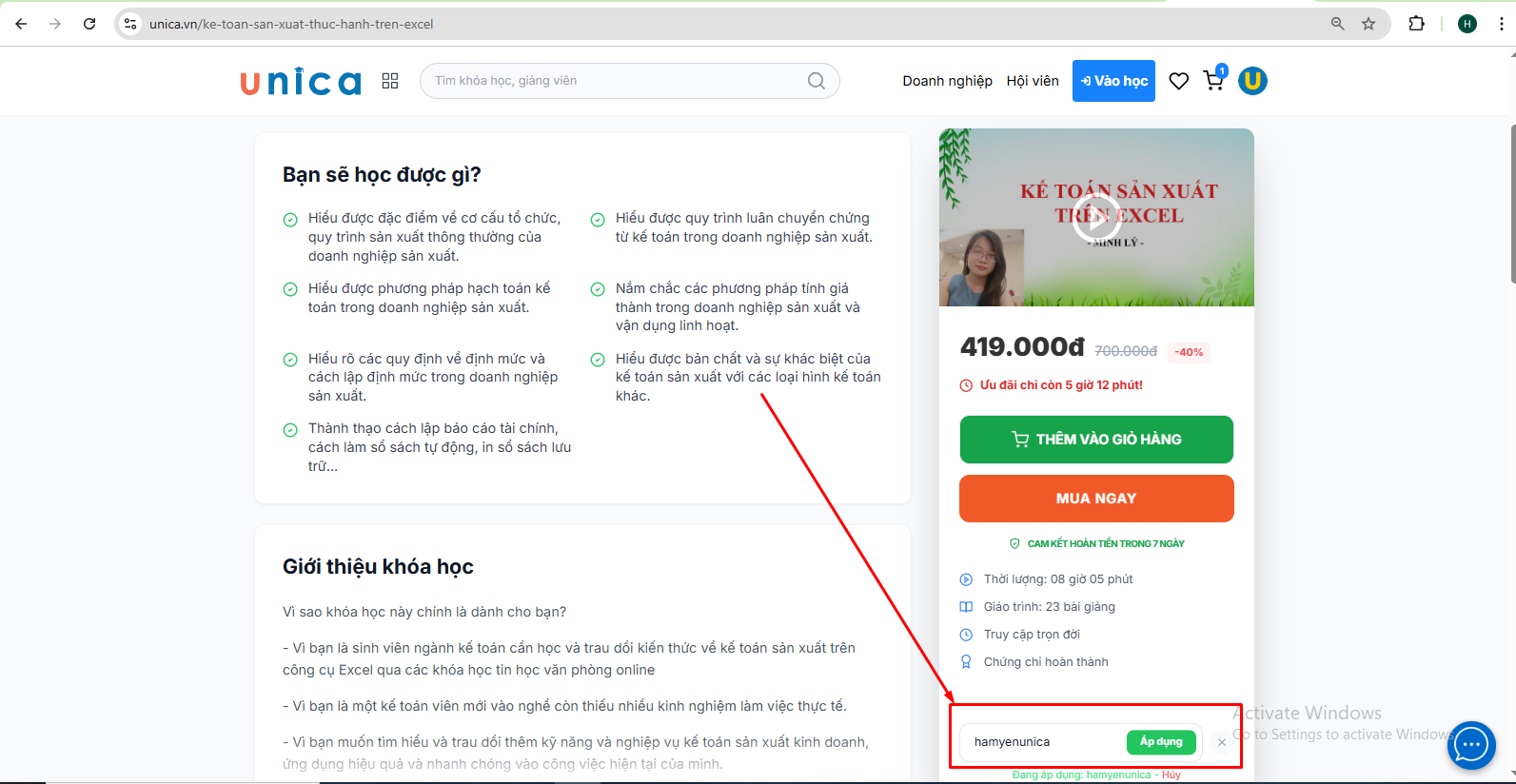
Task: Go back to previous page
Action: (22, 24)
